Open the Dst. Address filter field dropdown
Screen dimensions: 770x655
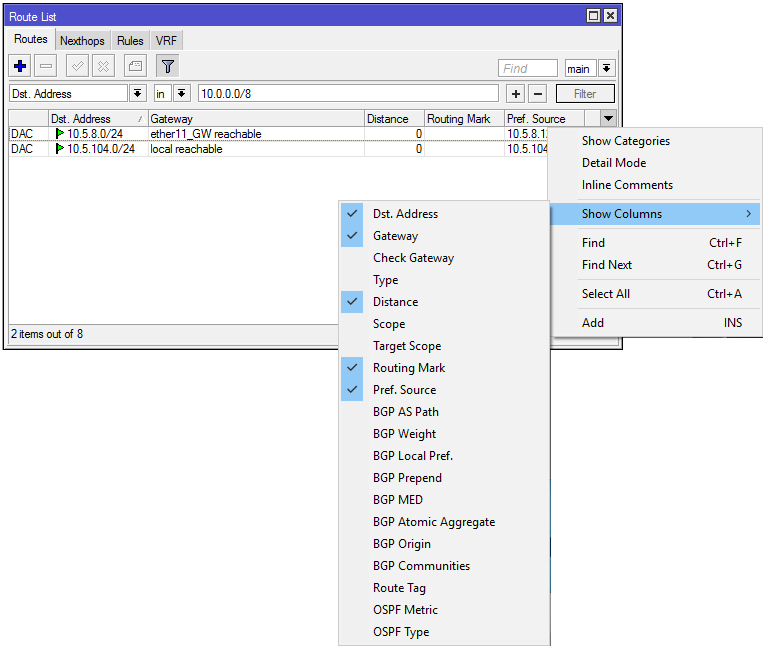click(x=137, y=94)
